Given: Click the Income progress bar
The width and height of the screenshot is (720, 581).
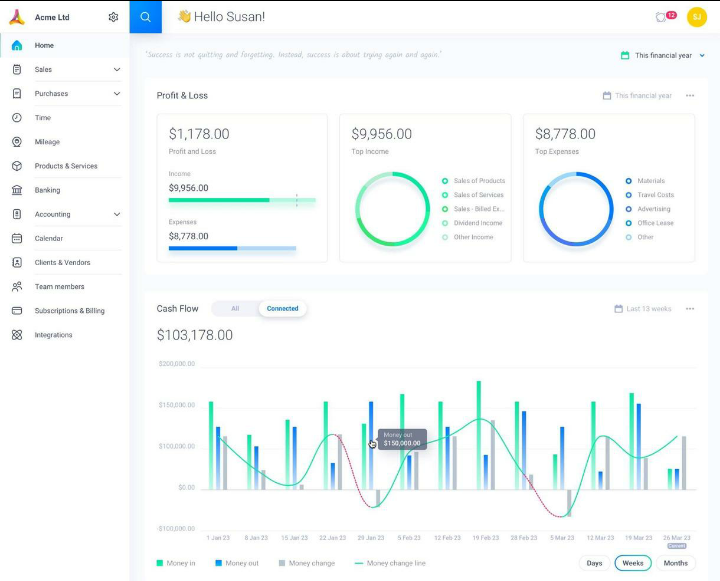Looking at the screenshot, I should pyautogui.click(x=242, y=200).
